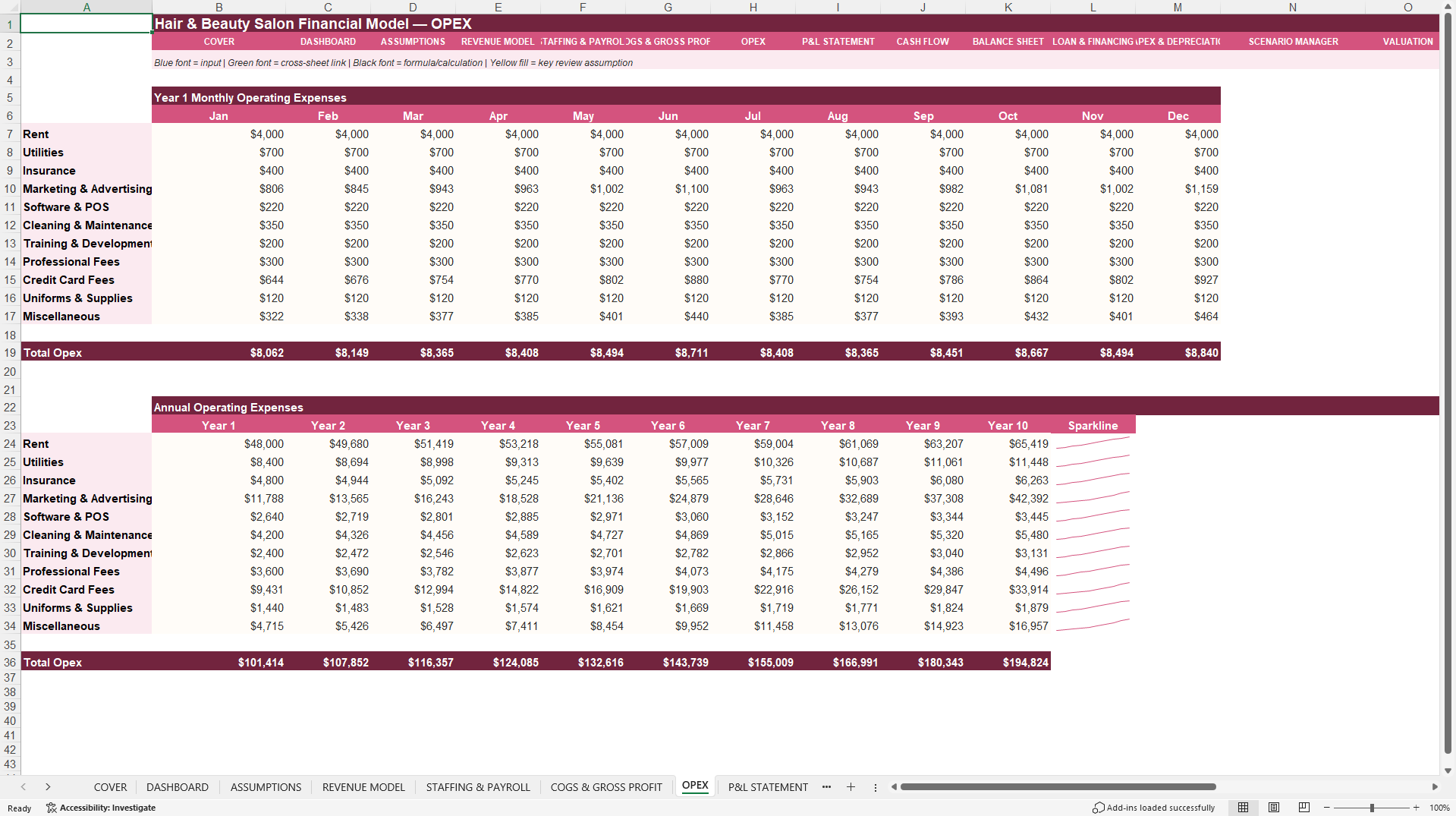Image resolution: width=1456 pixels, height=816 pixels.
Task: Open the COVER sheet tab
Action: tap(110, 787)
